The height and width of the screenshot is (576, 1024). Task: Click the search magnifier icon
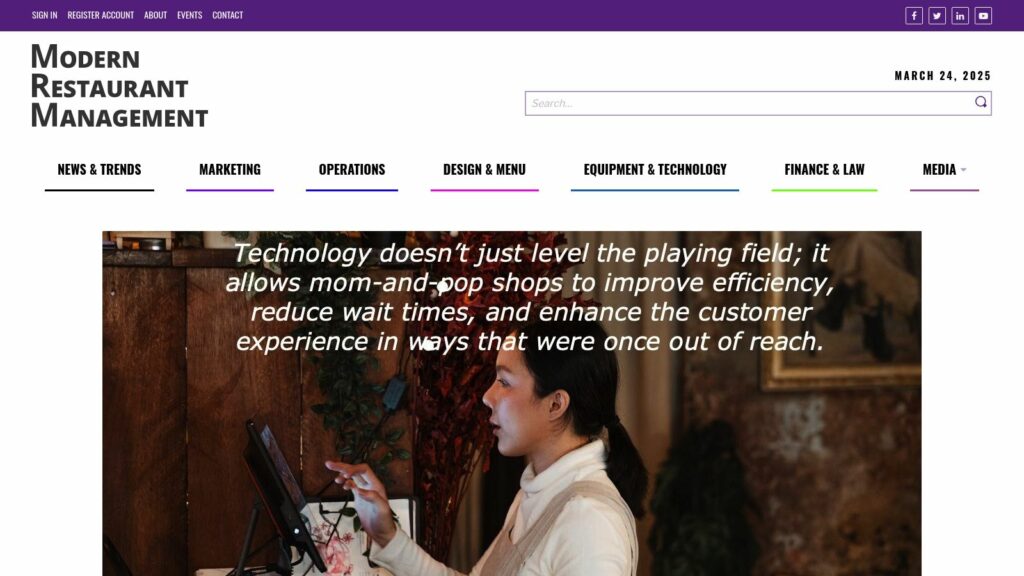pyautogui.click(x=980, y=102)
